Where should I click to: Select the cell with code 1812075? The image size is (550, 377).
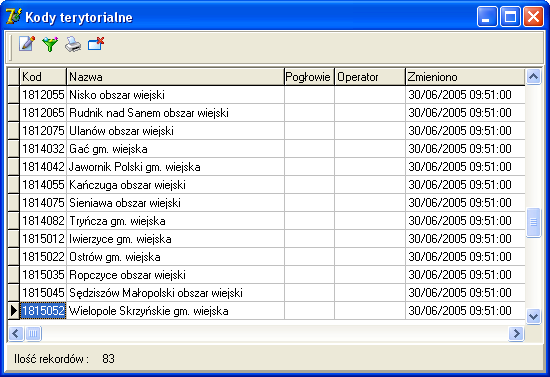point(43,131)
